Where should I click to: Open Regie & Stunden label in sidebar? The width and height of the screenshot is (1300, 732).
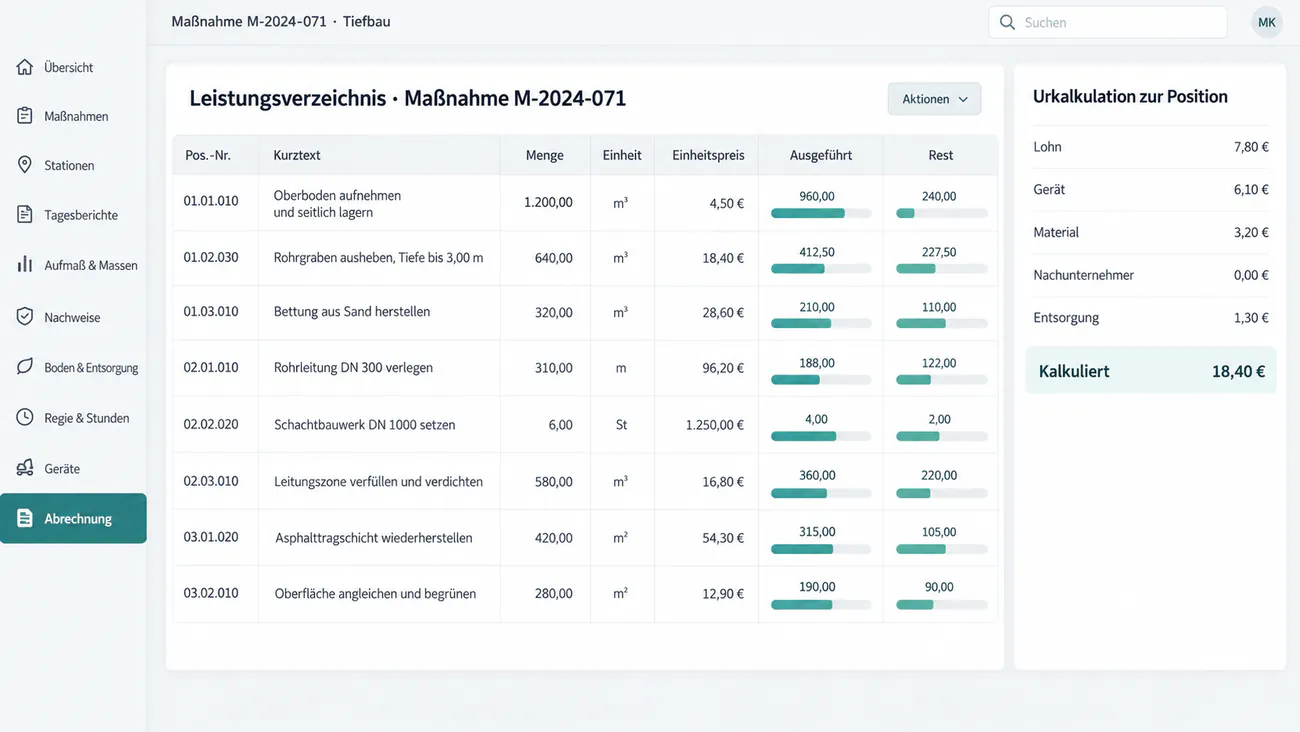pos(87,418)
